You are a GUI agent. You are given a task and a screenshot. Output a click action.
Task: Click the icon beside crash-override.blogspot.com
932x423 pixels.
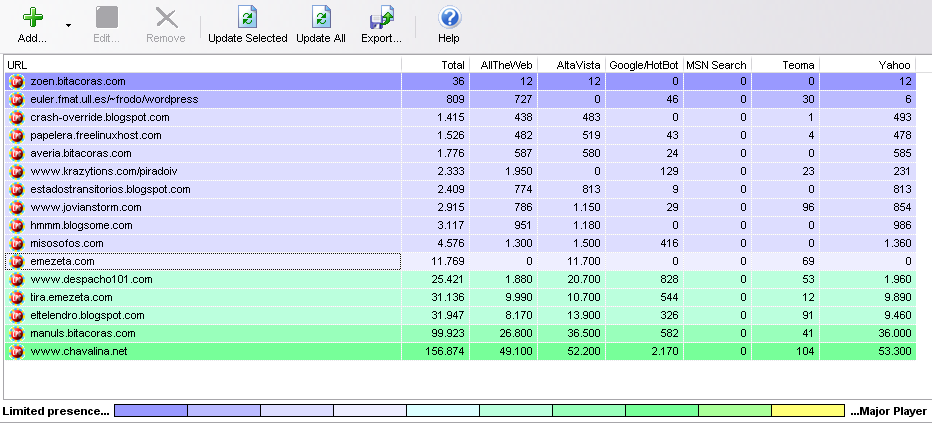click(17, 118)
